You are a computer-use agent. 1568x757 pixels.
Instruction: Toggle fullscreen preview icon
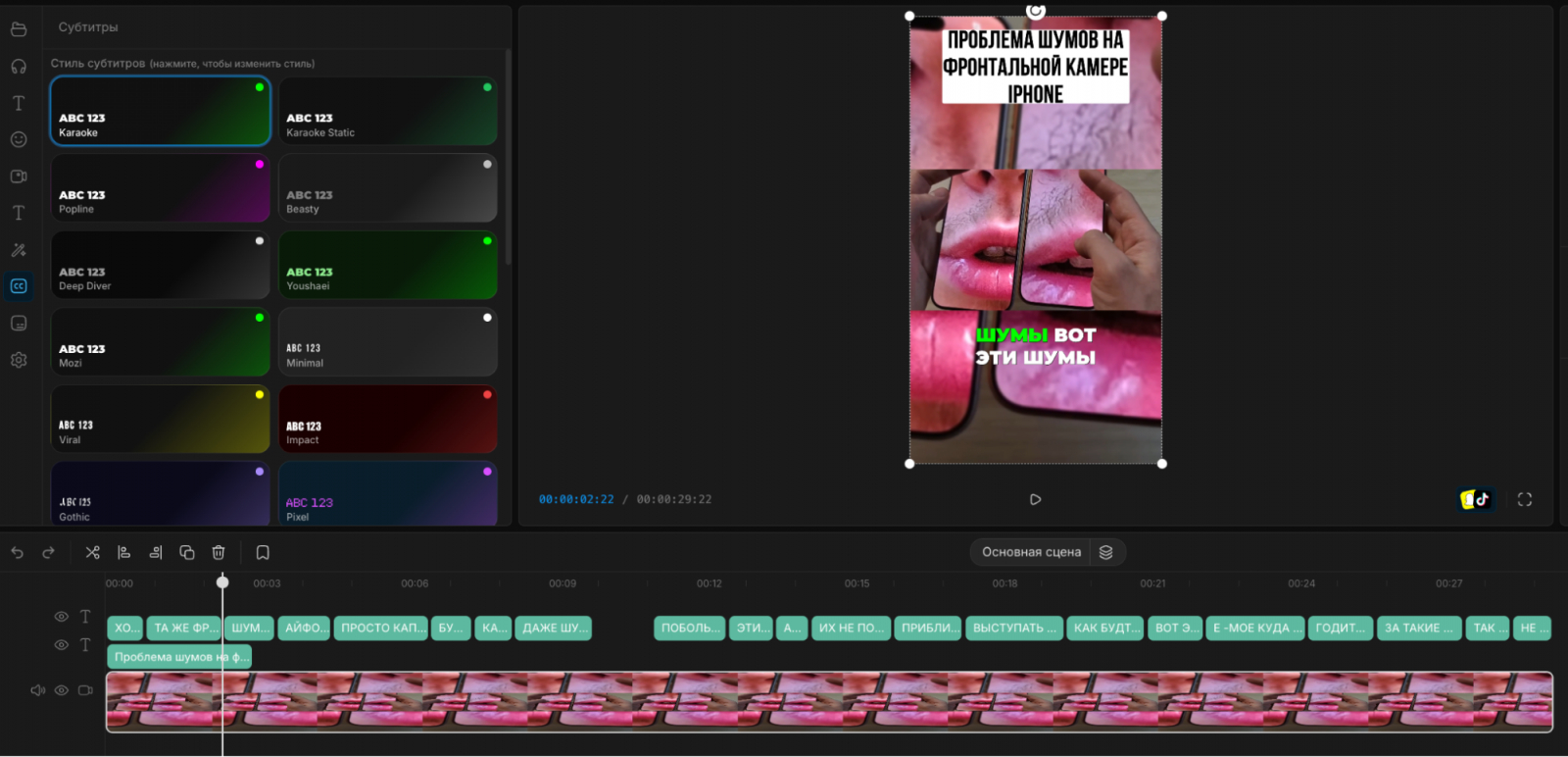tap(1525, 499)
